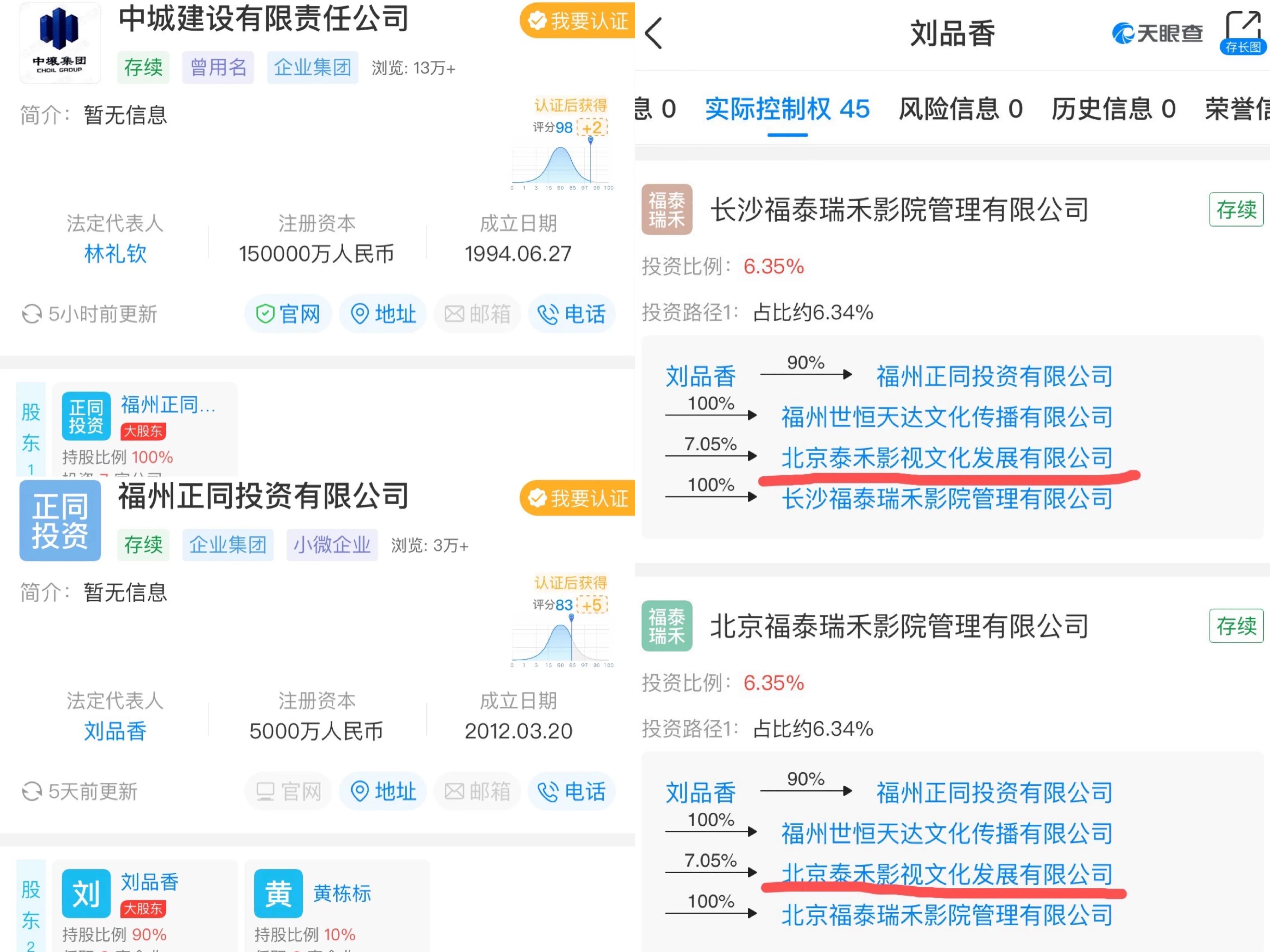
Task: Open 福州正同投资有限公司 in 北京 path
Action: coord(994,792)
